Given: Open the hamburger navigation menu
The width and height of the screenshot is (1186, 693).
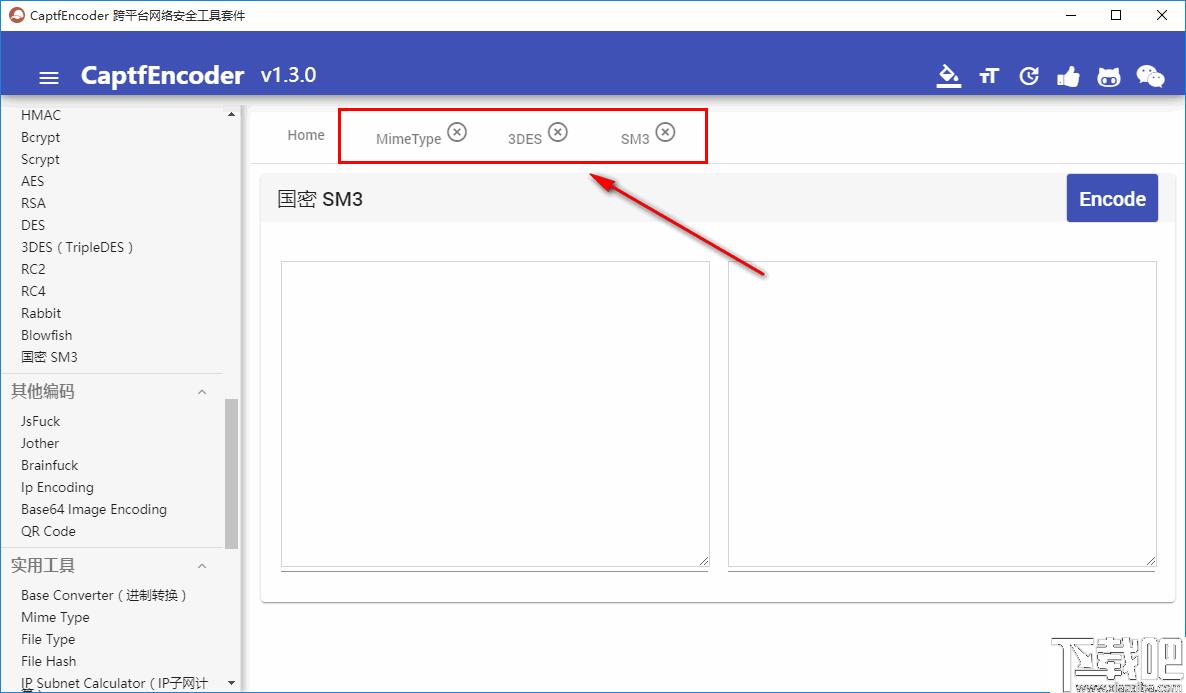Looking at the screenshot, I should (49, 77).
